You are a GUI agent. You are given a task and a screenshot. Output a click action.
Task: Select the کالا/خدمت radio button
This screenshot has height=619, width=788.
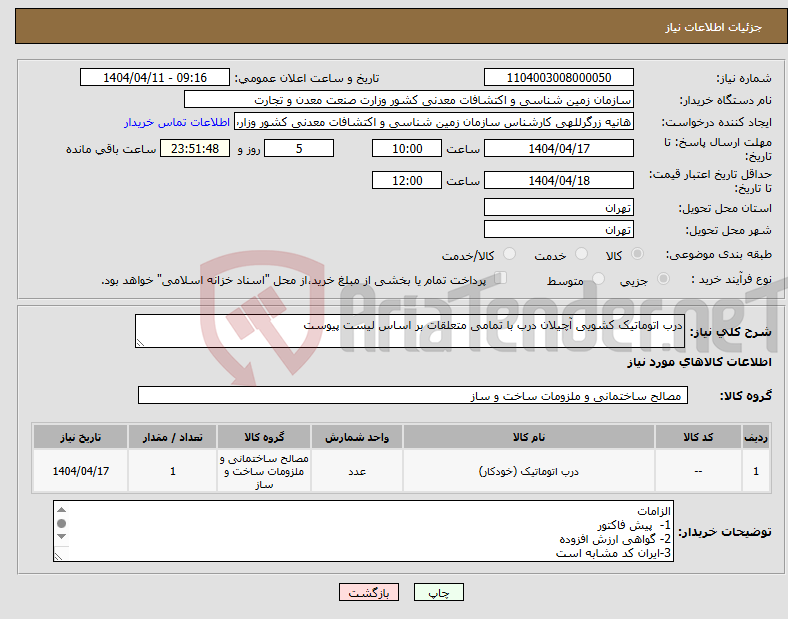point(510,254)
